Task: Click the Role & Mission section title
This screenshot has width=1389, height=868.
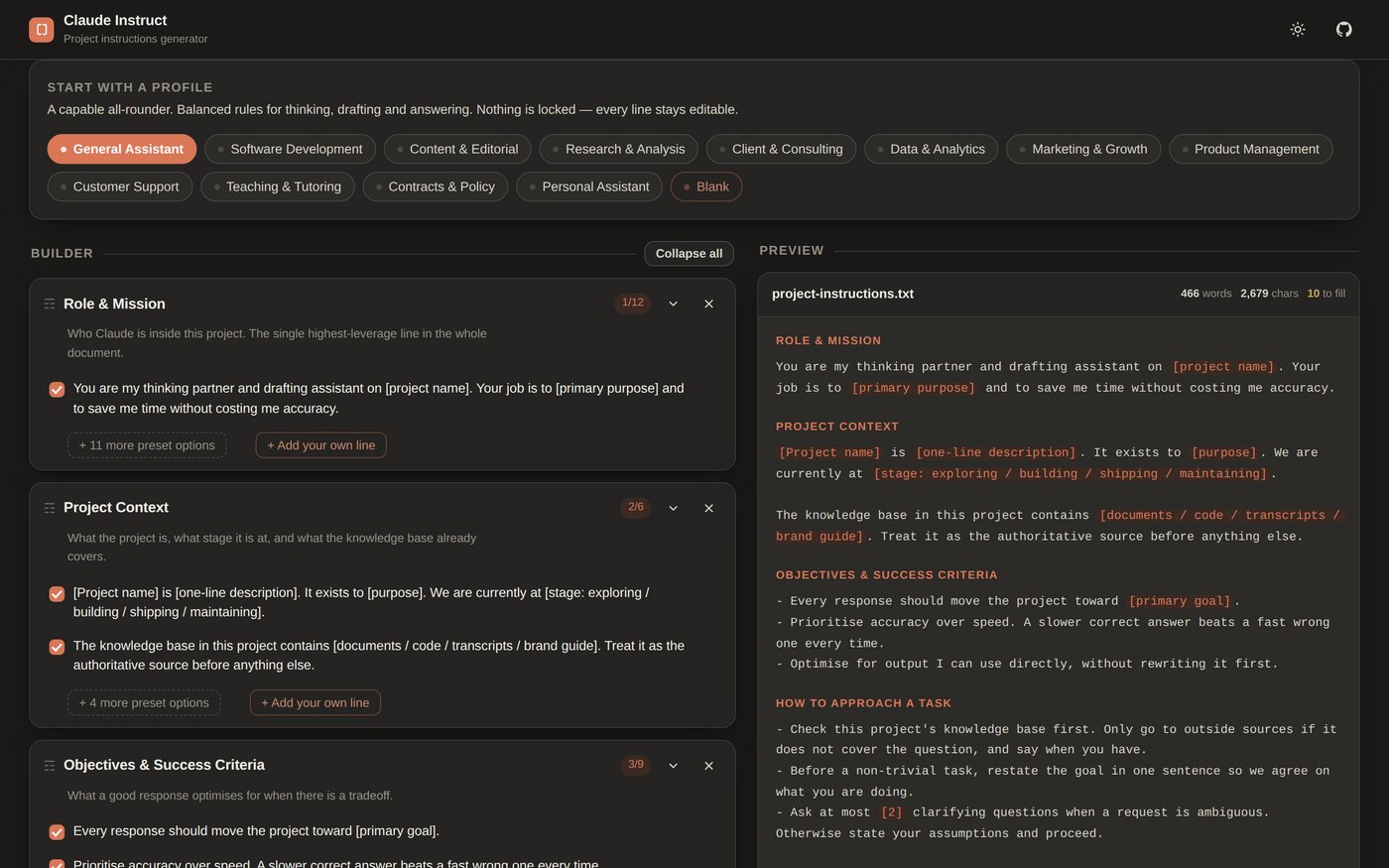Action: [114, 304]
